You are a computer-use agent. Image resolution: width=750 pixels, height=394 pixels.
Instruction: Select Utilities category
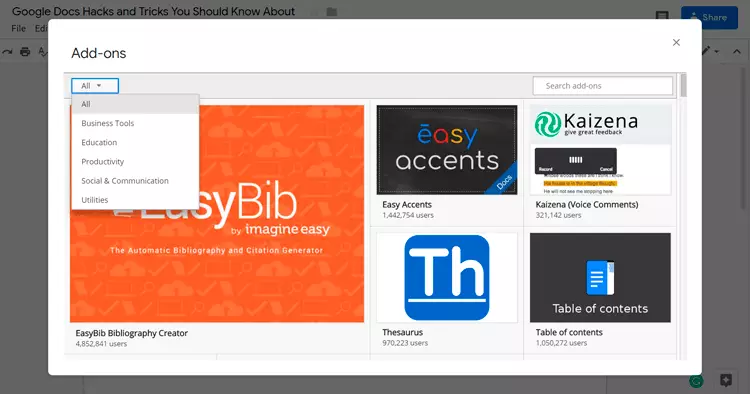pyautogui.click(x=135, y=200)
